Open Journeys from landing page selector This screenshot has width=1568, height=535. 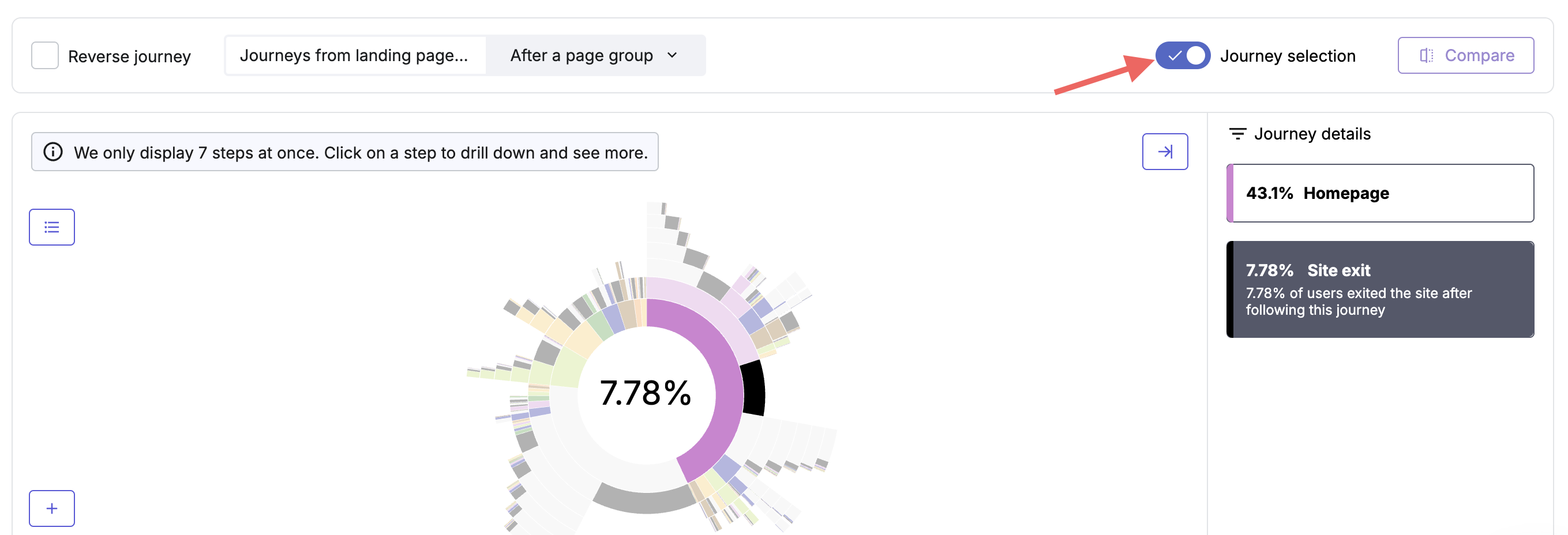pos(355,55)
